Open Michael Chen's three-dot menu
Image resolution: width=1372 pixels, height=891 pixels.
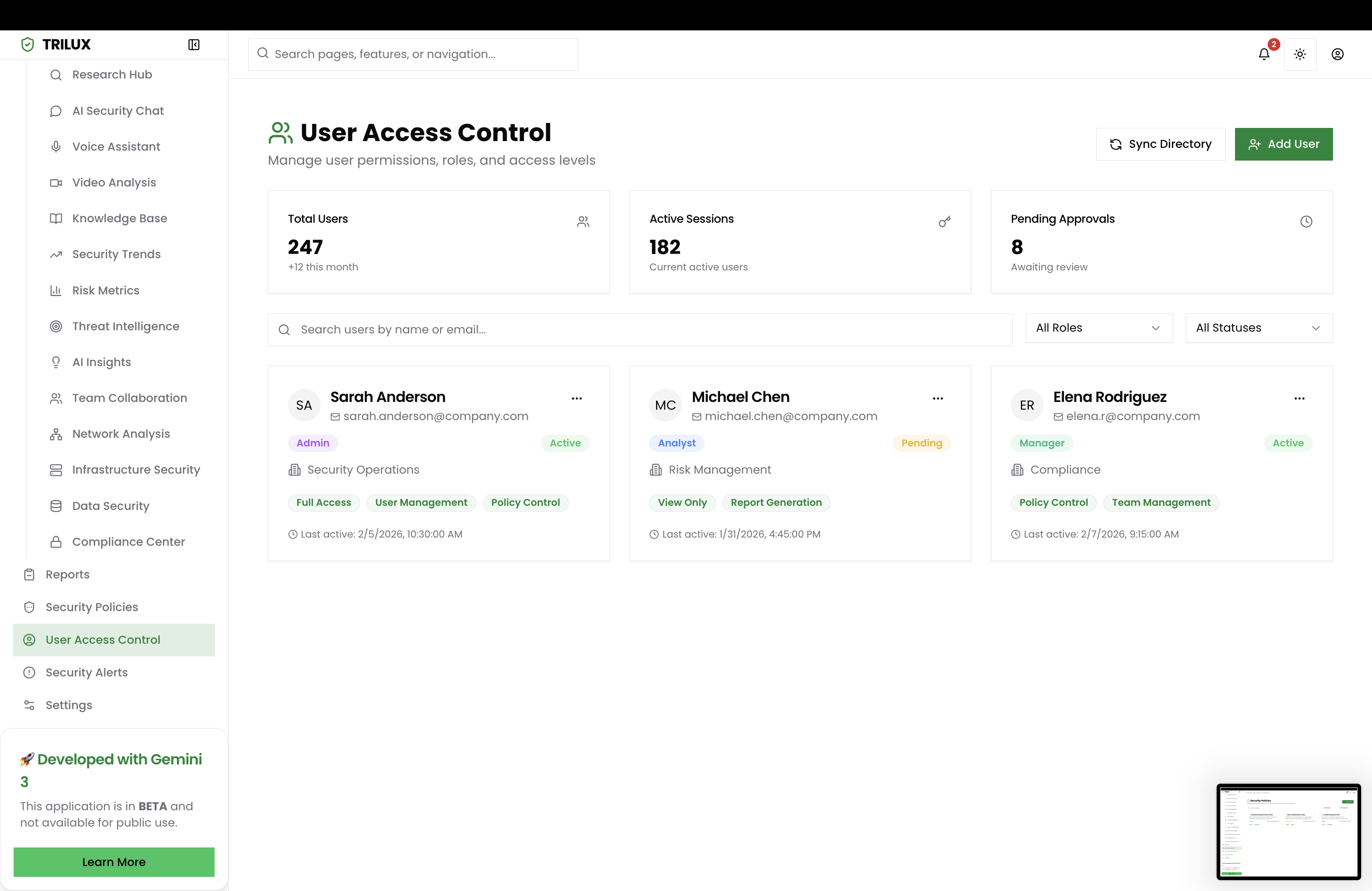pos(938,398)
